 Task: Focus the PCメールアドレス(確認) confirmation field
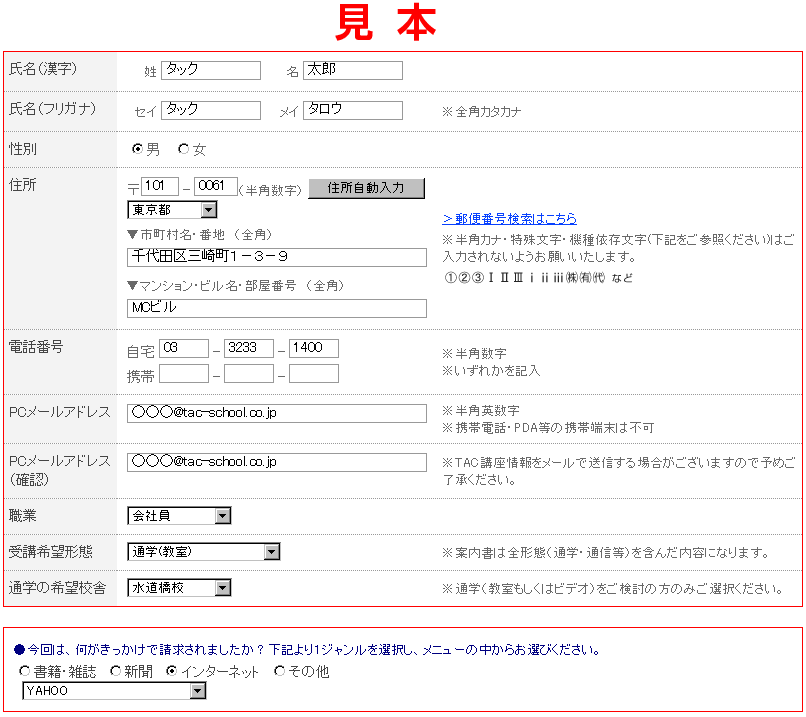point(277,462)
